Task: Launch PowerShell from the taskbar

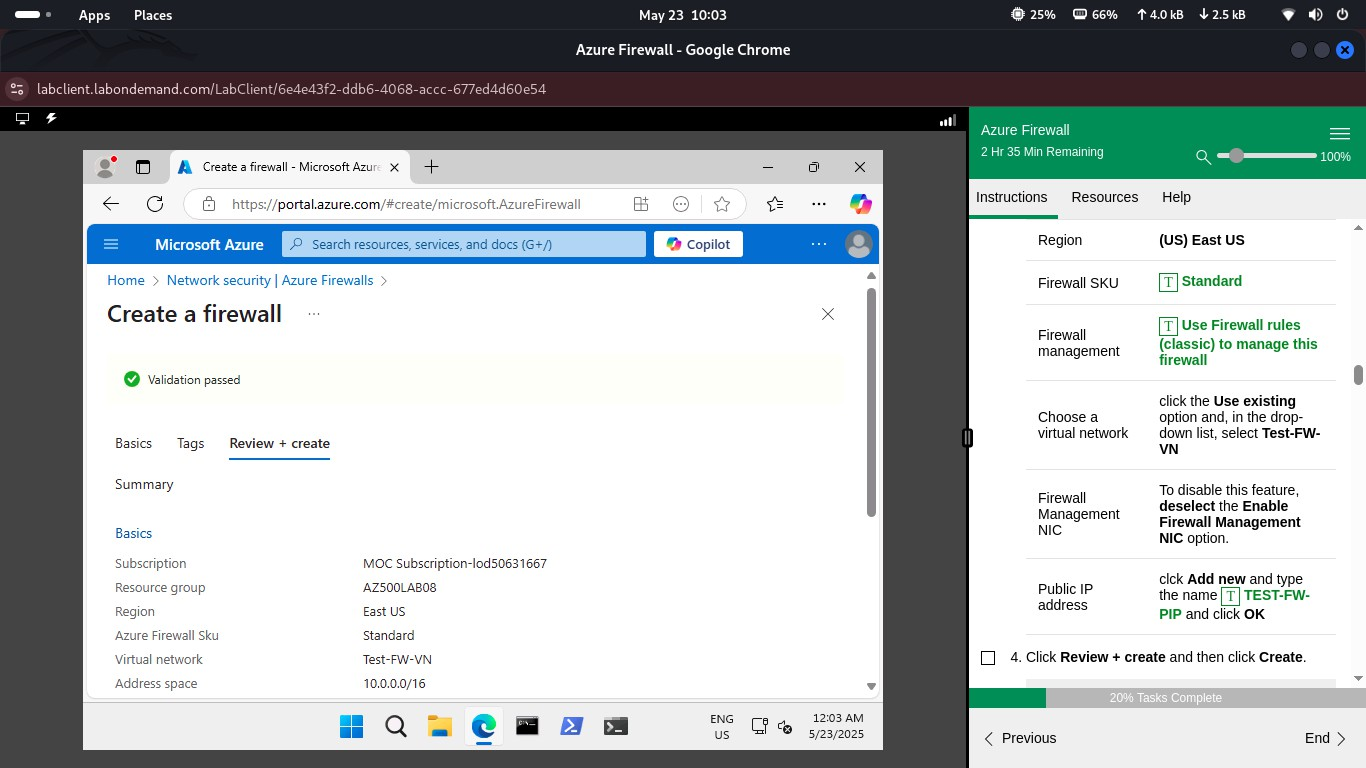Action: tap(571, 726)
